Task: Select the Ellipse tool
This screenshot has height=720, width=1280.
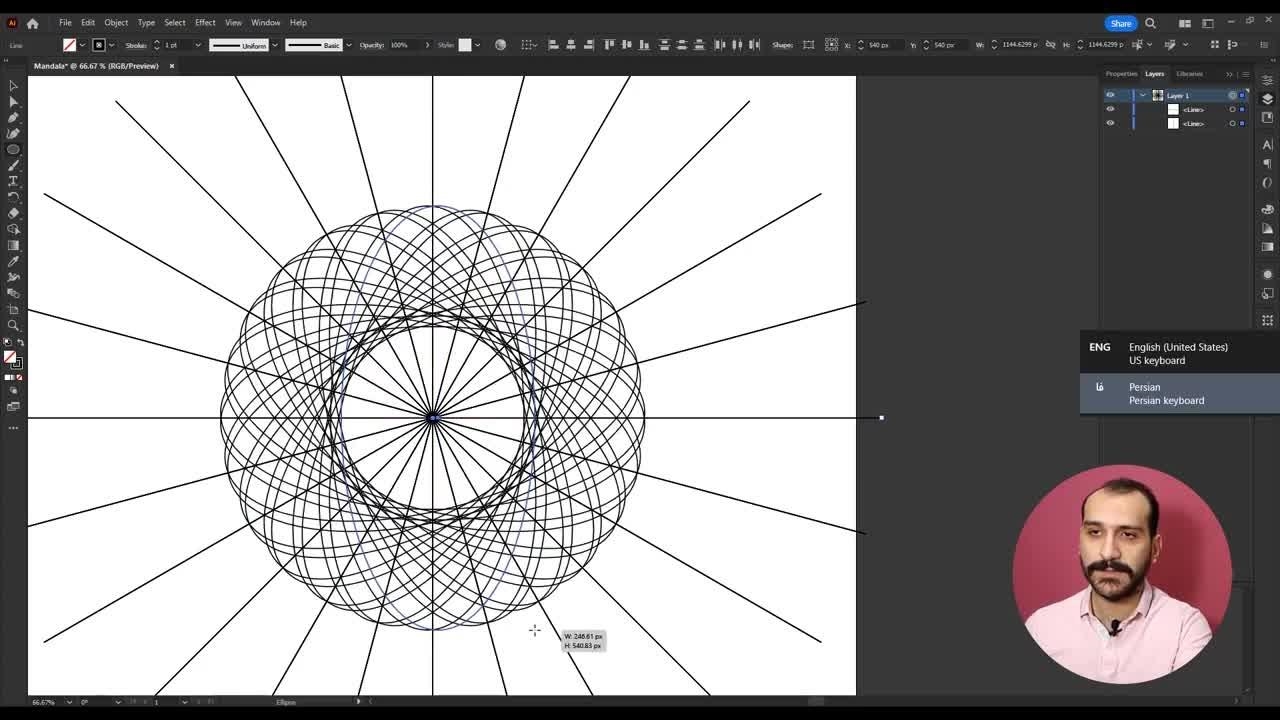Action: pos(13,149)
